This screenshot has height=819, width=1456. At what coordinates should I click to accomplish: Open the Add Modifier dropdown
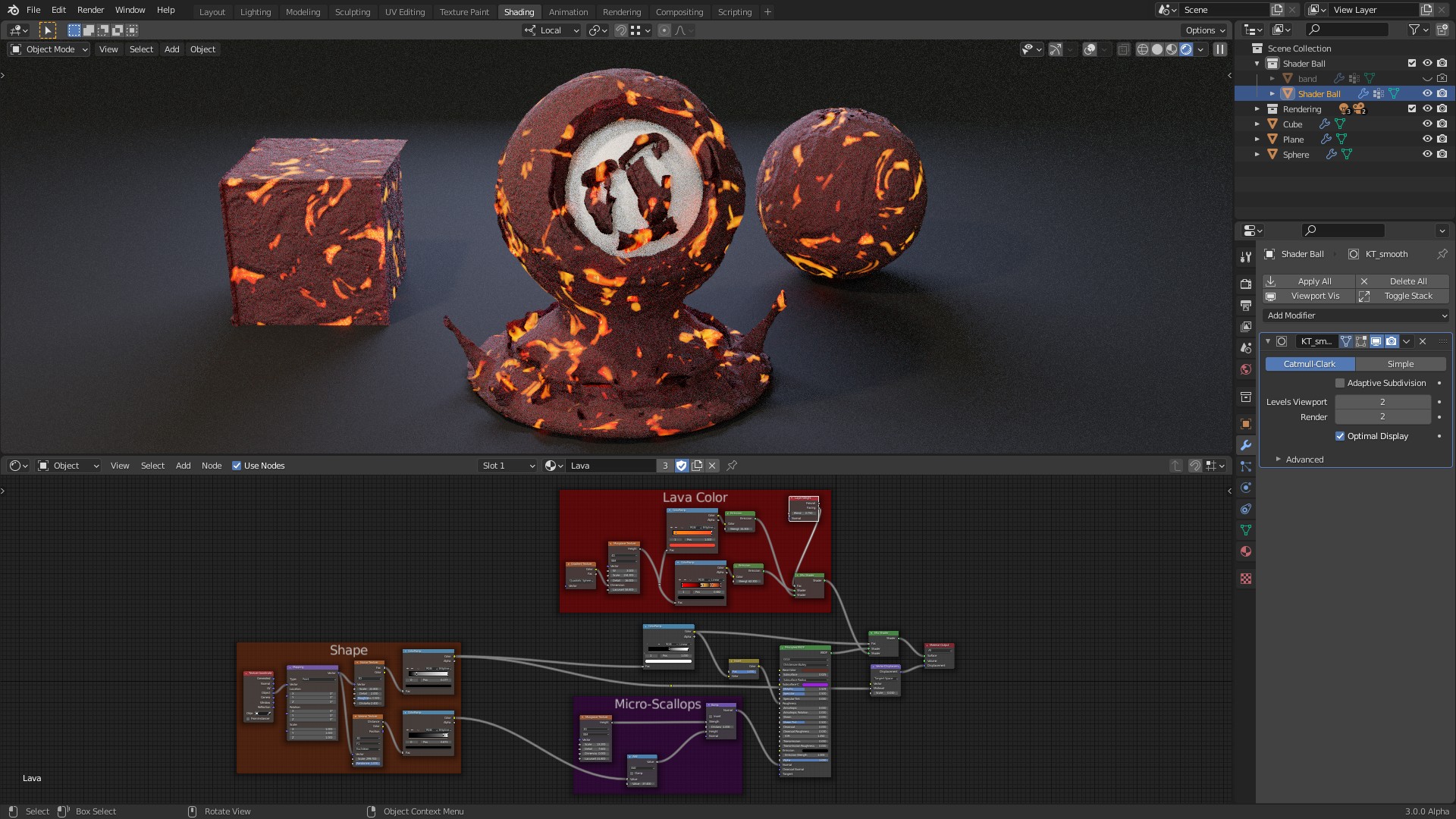(x=1356, y=315)
